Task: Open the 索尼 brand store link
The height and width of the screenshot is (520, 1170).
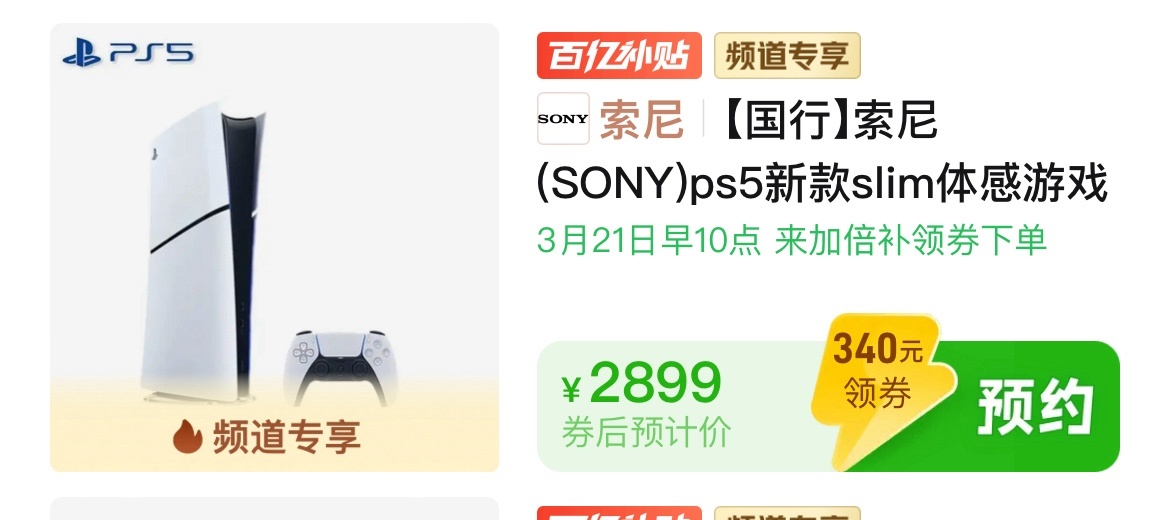Action: click(x=642, y=119)
